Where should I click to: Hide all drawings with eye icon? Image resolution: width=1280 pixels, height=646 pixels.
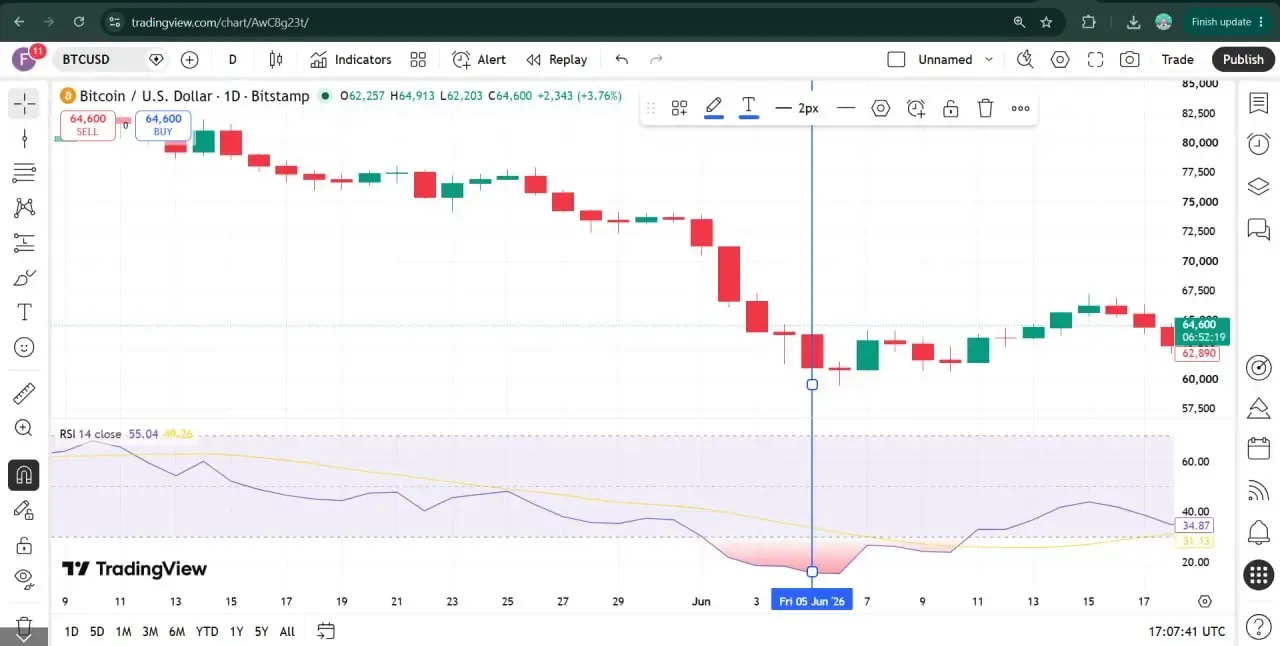24,577
